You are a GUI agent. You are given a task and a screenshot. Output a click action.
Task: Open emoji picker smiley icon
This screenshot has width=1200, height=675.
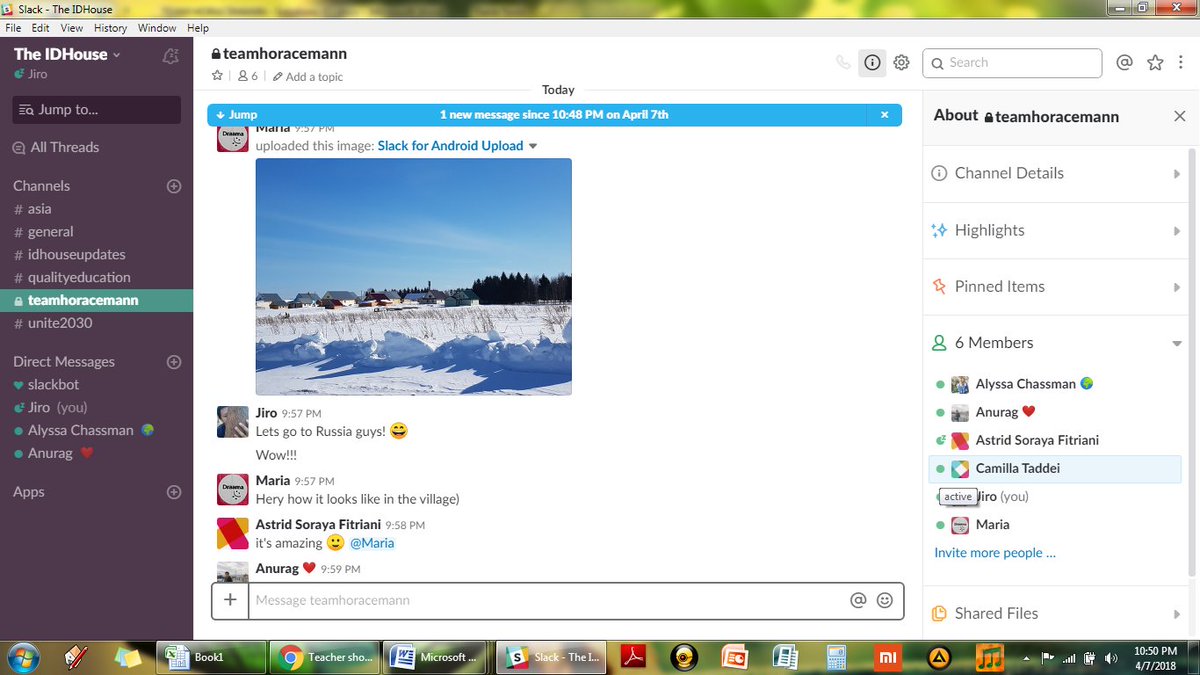click(x=884, y=600)
